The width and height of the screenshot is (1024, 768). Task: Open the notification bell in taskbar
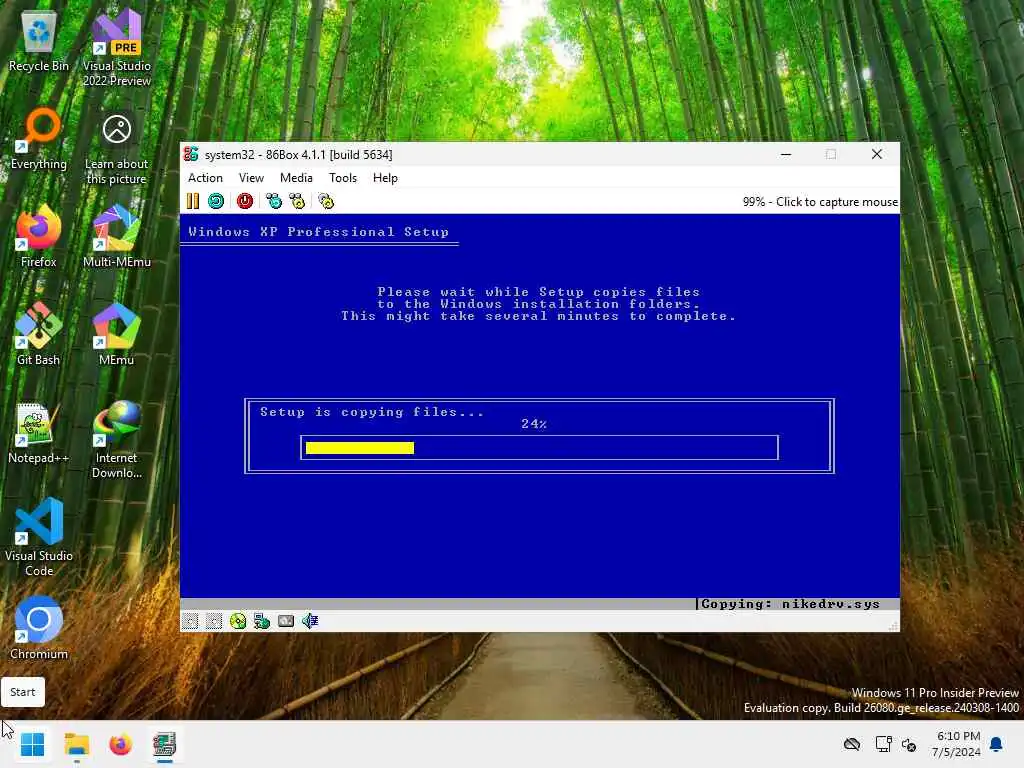pyautogui.click(x=997, y=744)
